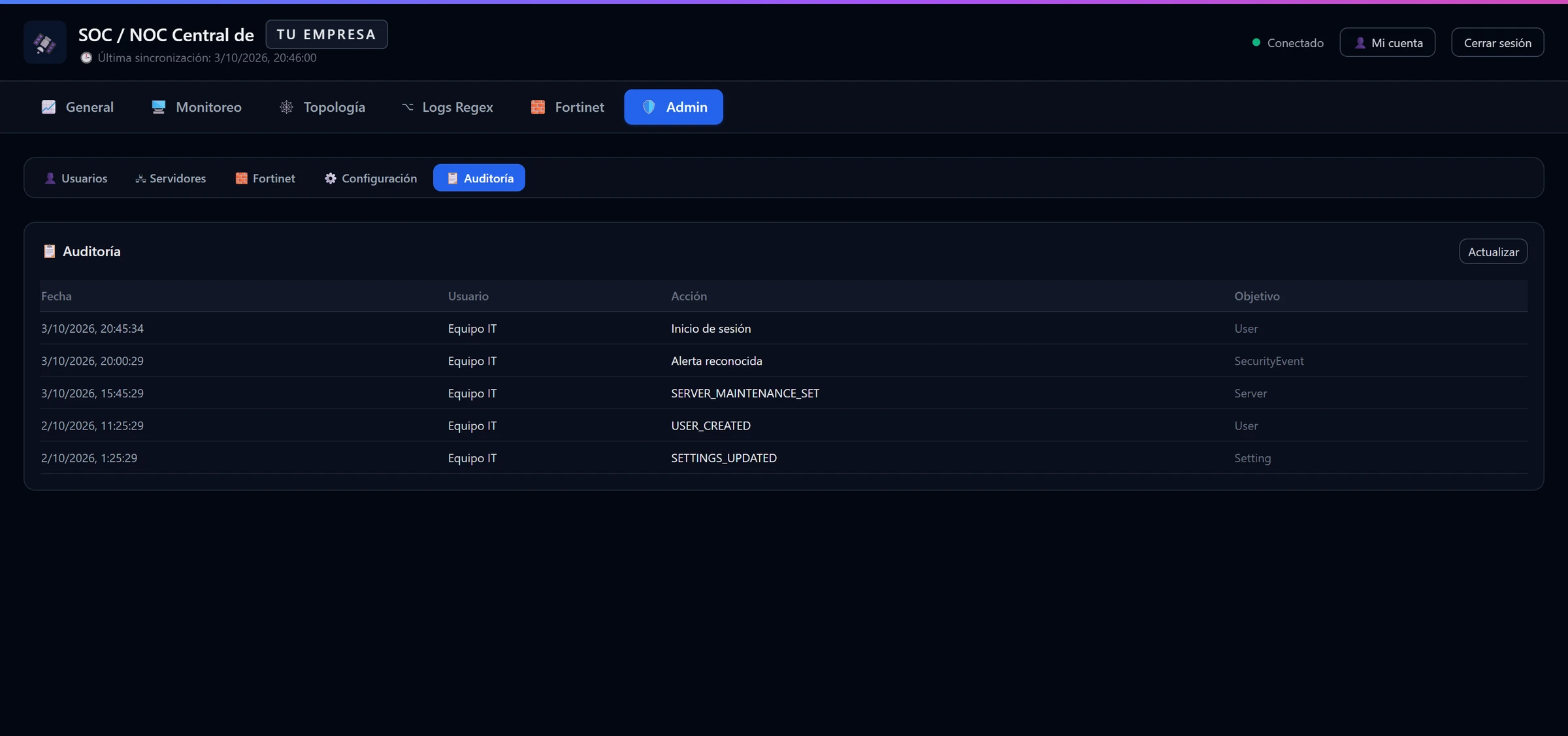Select the Auditoría sub-tab
The image size is (1568, 736).
[x=479, y=178]
